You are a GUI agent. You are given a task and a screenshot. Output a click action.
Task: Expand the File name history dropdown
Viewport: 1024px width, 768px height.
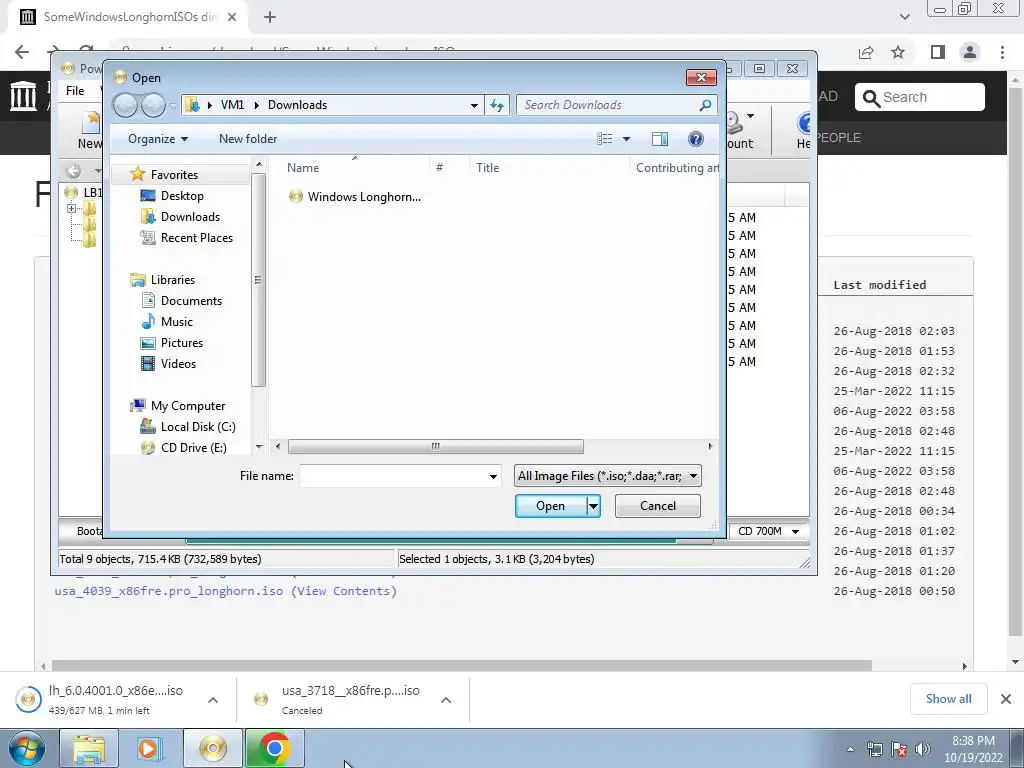click(493, 476)
